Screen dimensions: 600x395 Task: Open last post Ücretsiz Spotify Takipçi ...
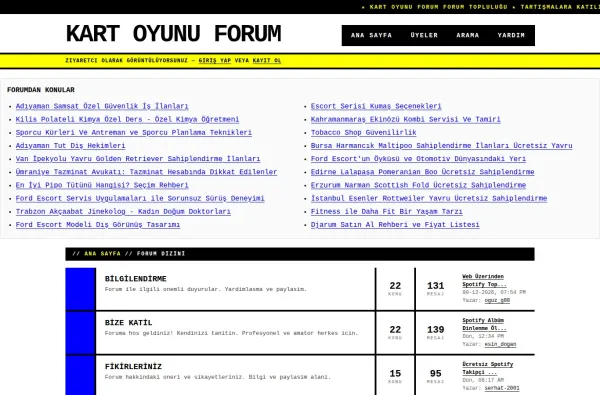click(x=488, y=368)
